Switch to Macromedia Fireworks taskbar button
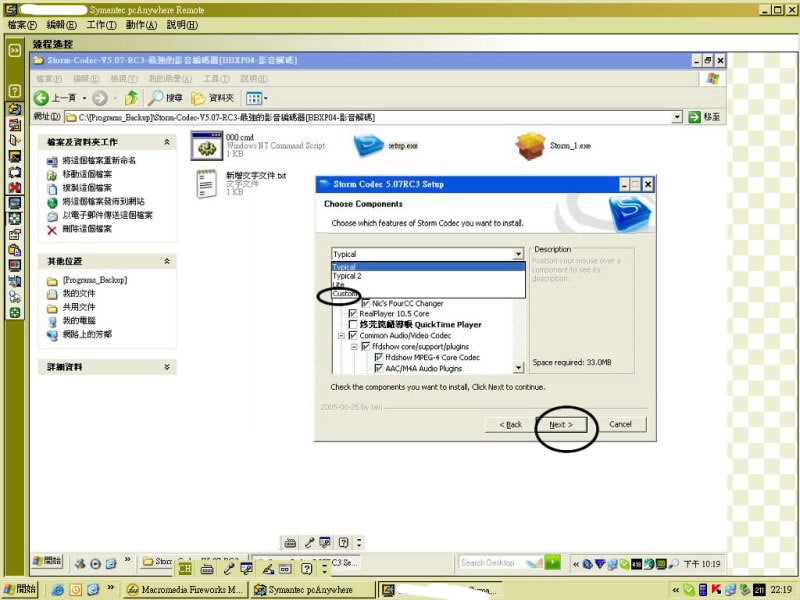This screenshot has width=800, height=600. coord(186,590)
